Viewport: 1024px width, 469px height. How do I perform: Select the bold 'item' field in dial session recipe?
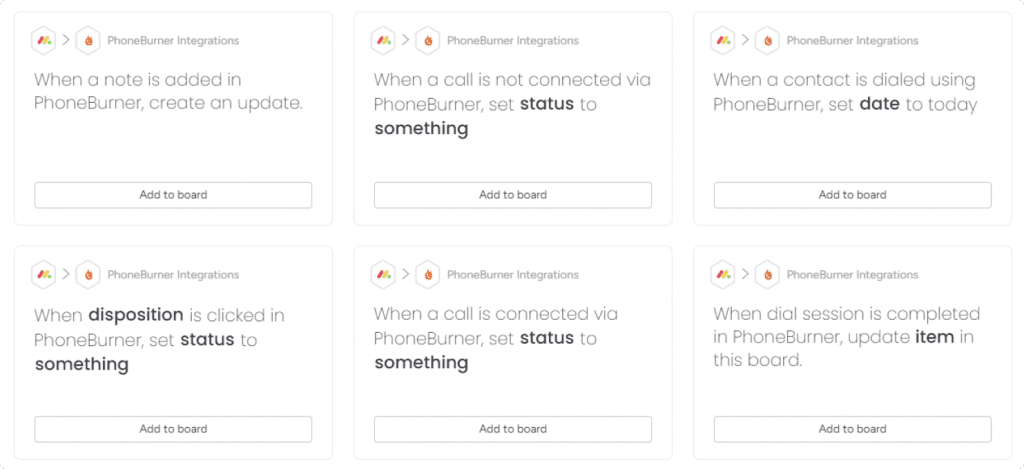[x=935, y=338]
